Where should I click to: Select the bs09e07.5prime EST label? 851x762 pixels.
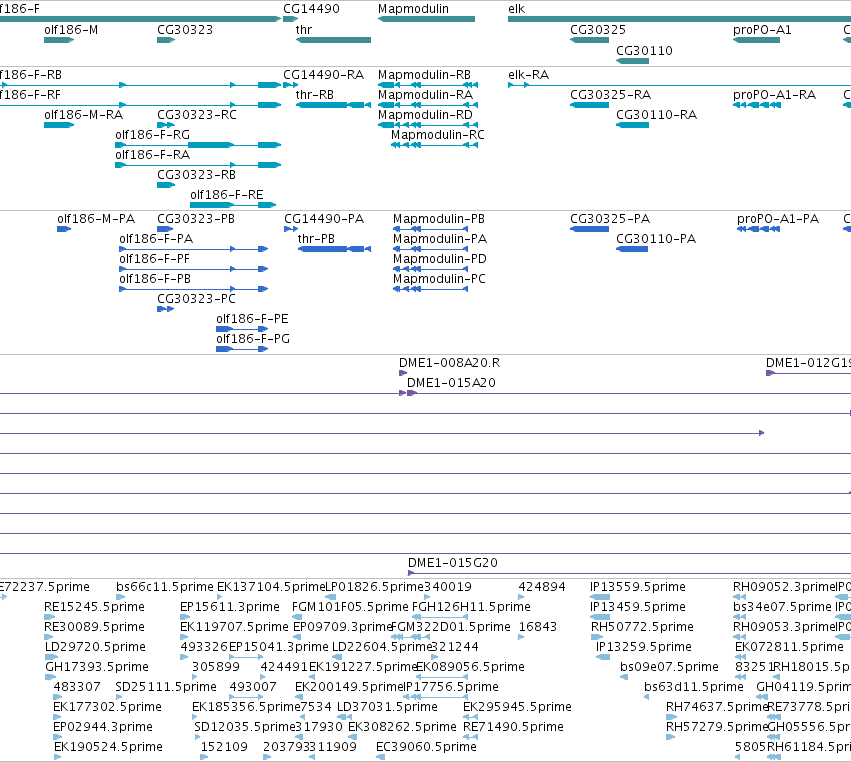[669, 666]
